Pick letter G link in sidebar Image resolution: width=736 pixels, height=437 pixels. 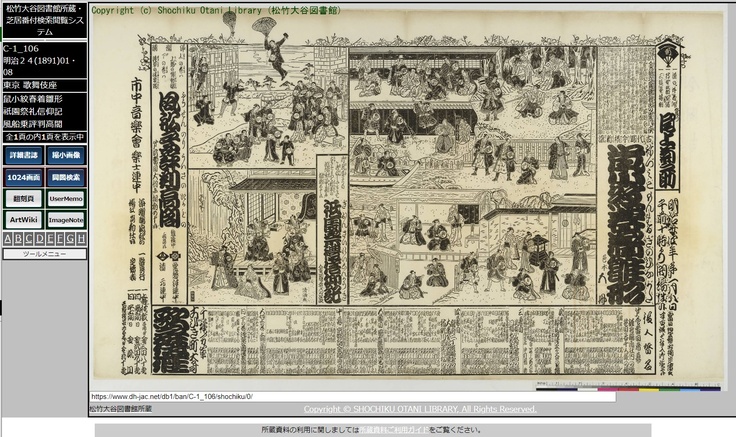click(x=70, y=240)
